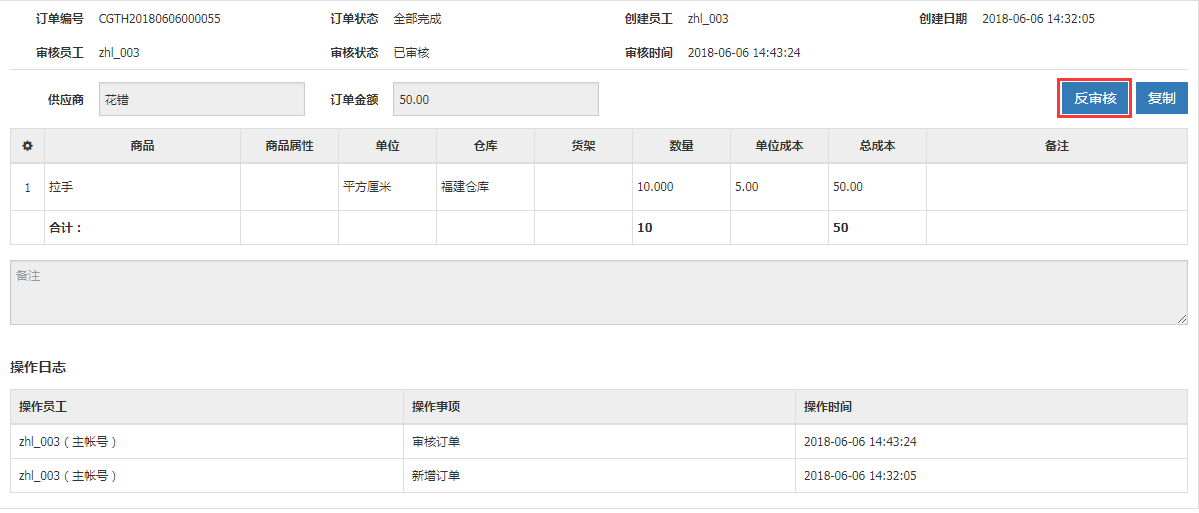Click the gear icon in table header
This screenshot has height=513, width=1199.
27,145
